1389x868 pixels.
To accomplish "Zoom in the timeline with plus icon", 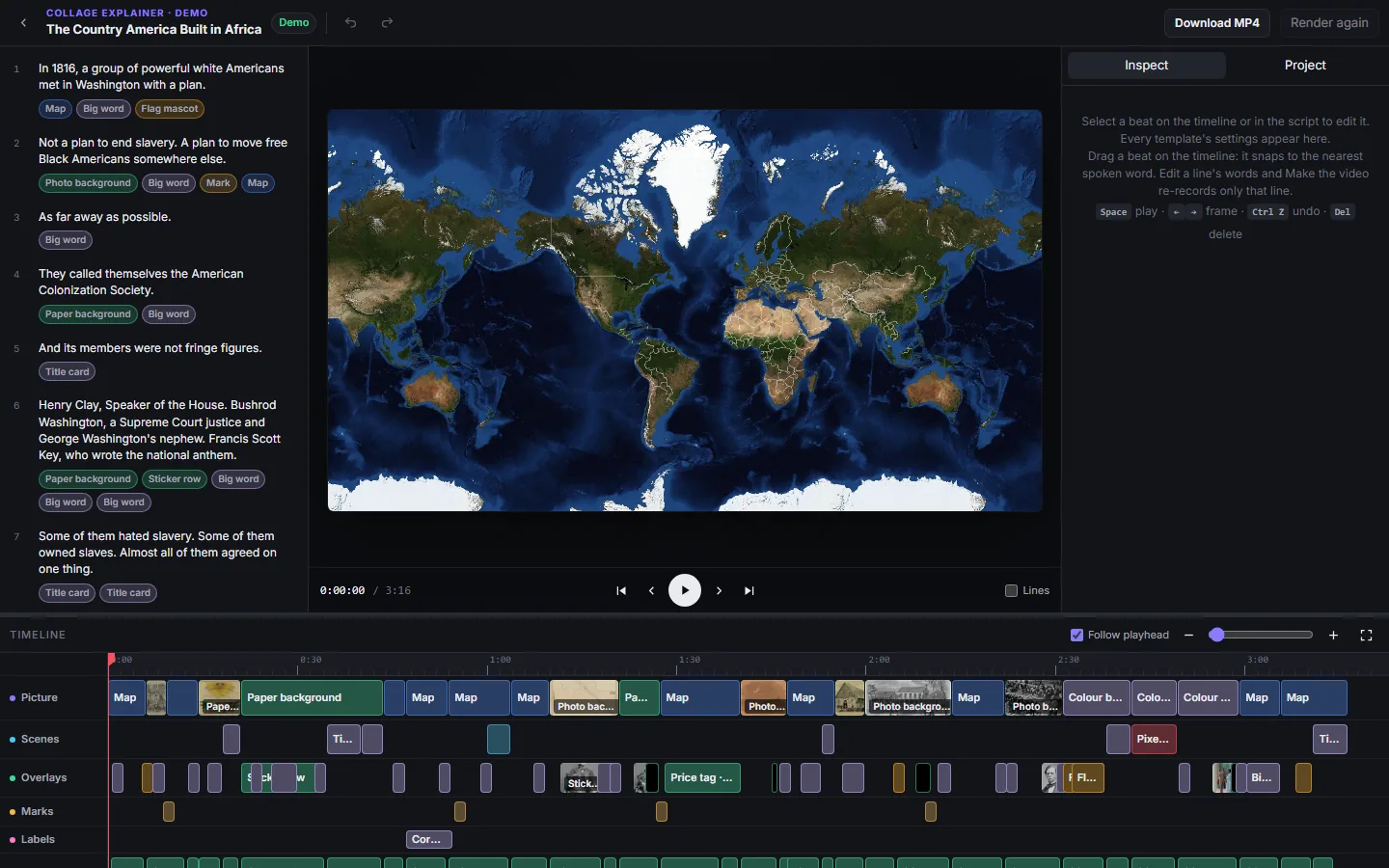I will tap(1333, 635).
